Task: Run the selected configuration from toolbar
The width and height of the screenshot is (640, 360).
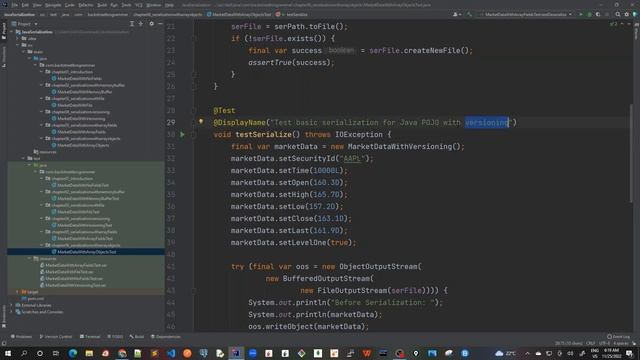Action: [581, 14]
